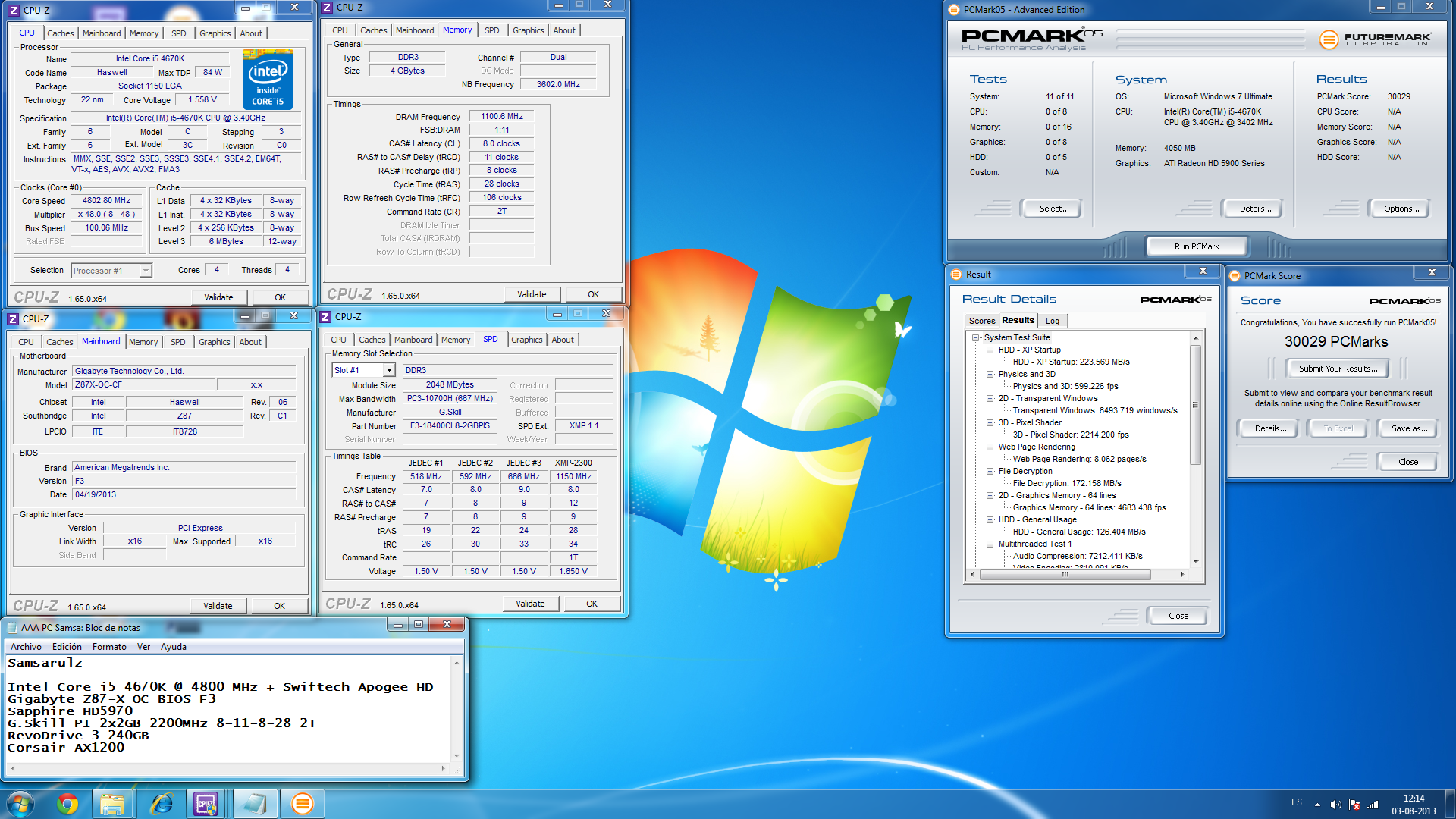Click the '30029 PCMarks' score text
Viewport: 1456px width, 819px height.
[1336, 342]
